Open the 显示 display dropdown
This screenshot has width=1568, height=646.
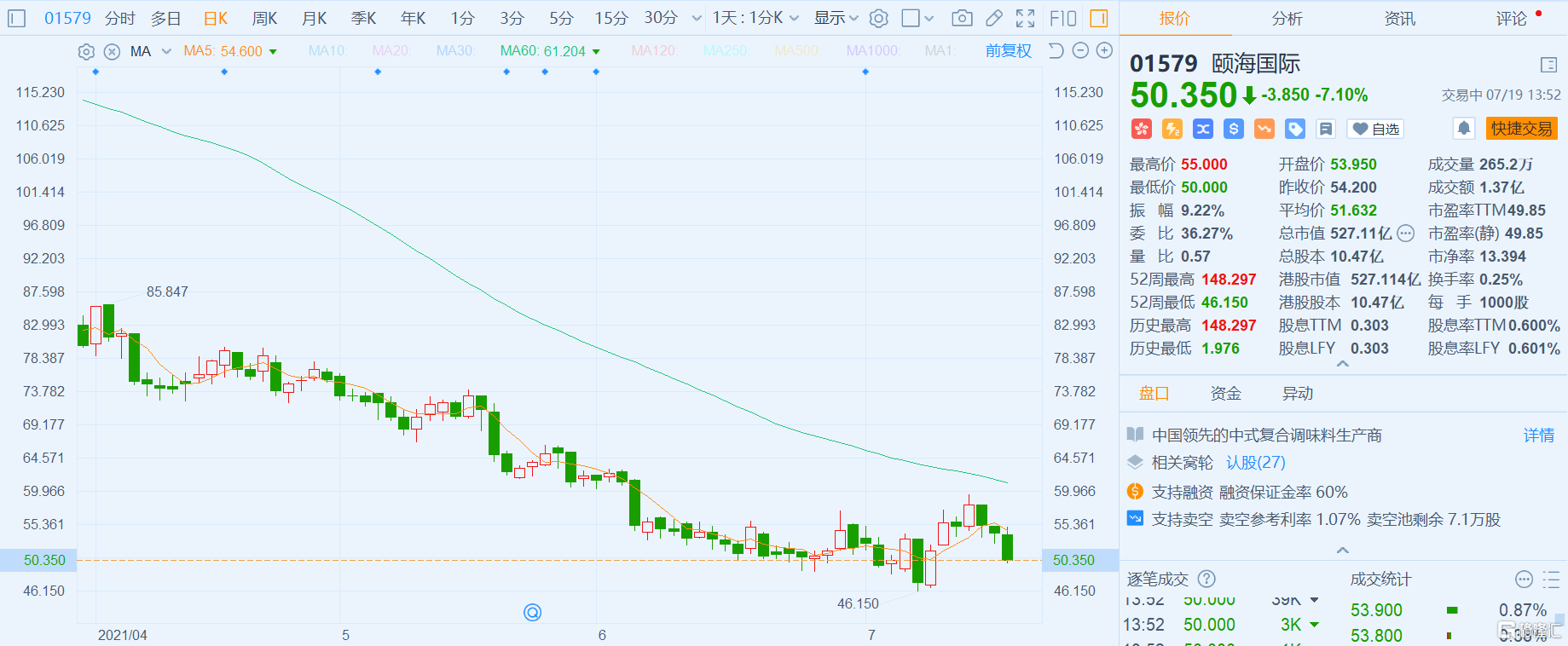(x=836, y=18)
